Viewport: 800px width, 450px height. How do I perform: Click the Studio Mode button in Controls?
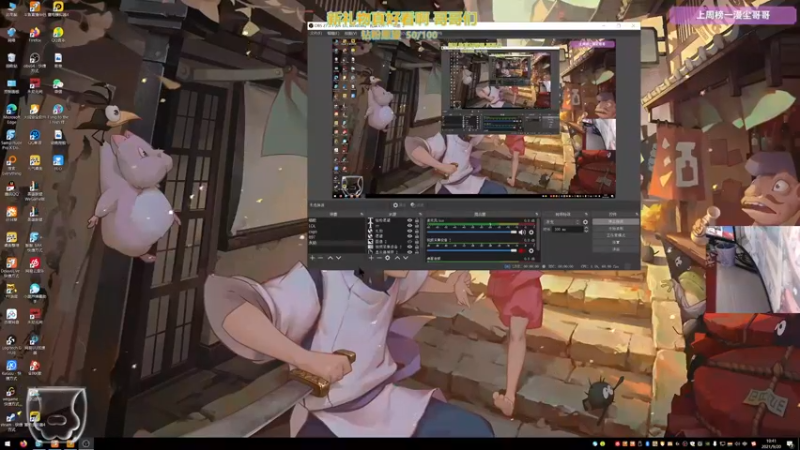coord(616,235)
